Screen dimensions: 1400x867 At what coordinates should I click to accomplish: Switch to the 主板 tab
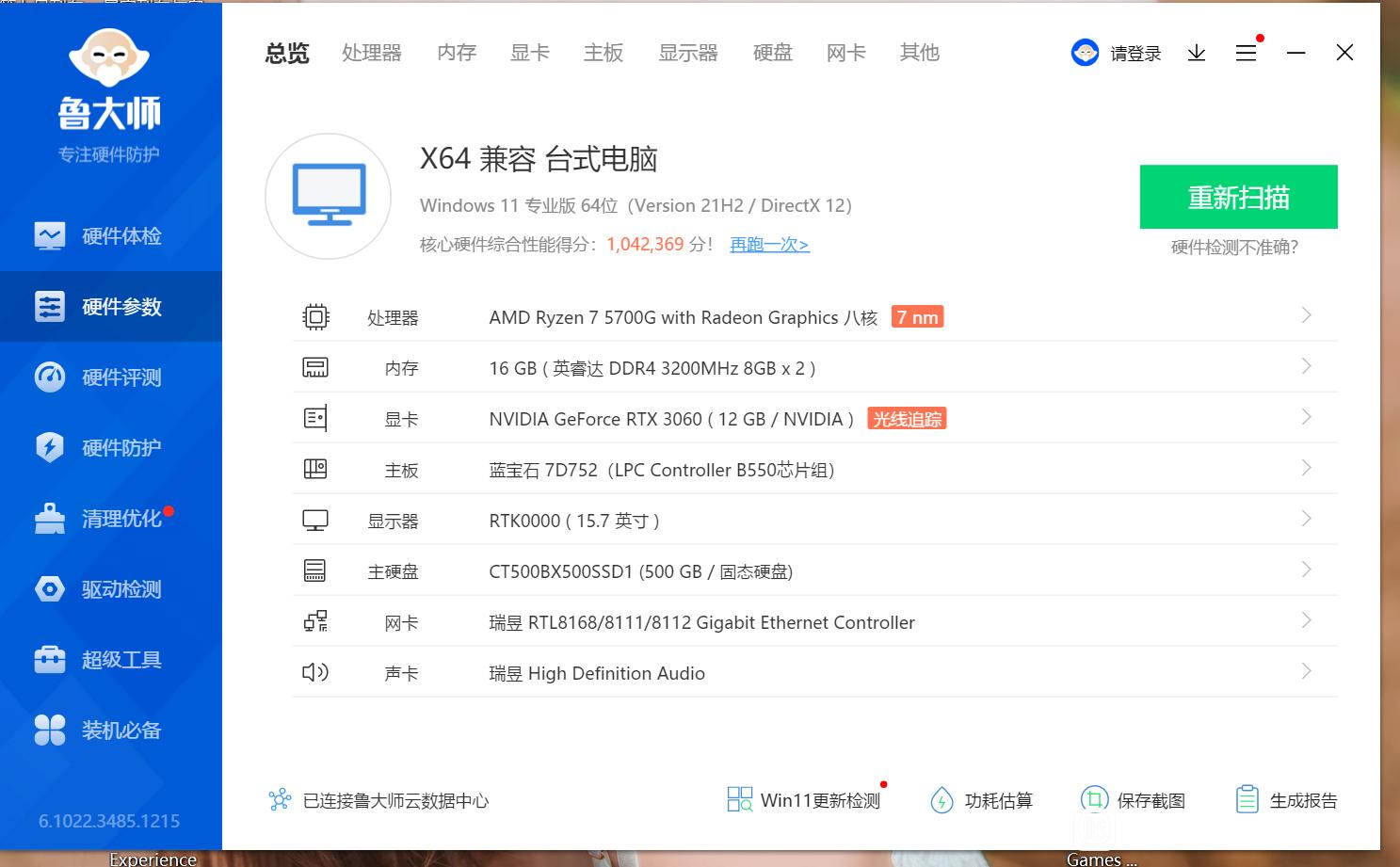pyautogui.click(x=603, y=53)
